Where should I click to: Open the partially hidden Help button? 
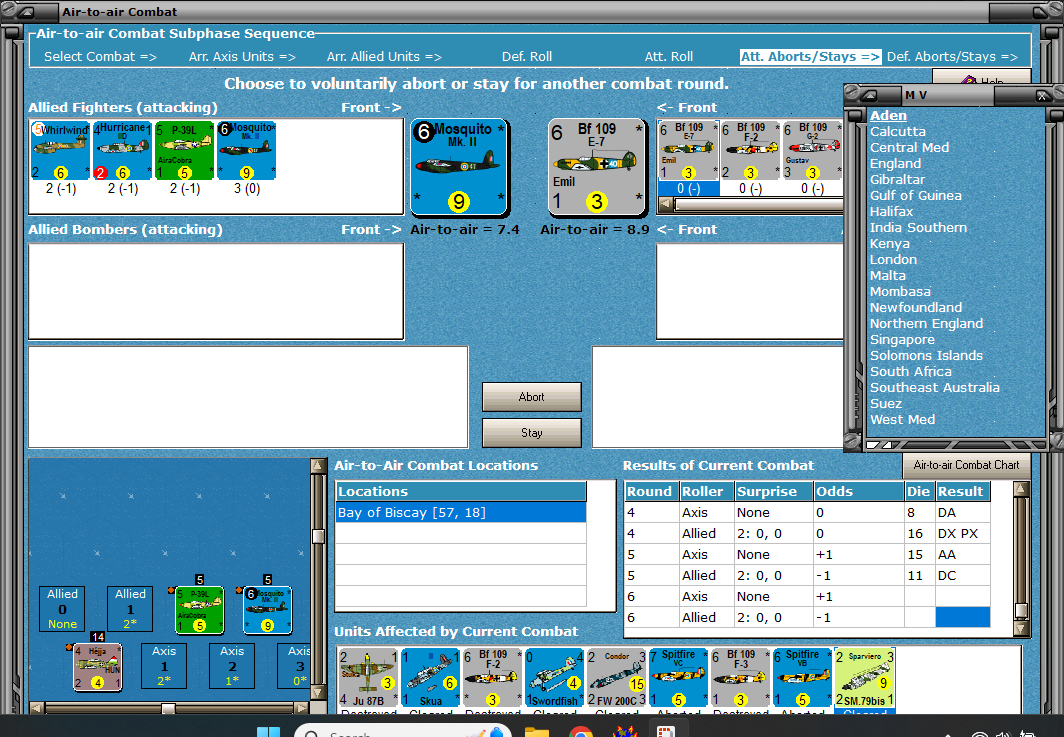pyautogui.click(x=981, y=77)
